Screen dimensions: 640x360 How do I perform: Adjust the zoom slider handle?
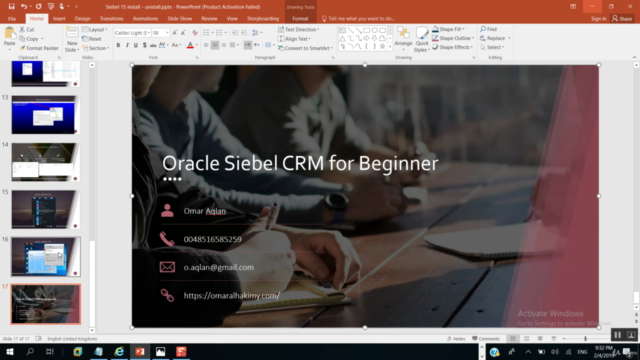click(x=585, y=338)
